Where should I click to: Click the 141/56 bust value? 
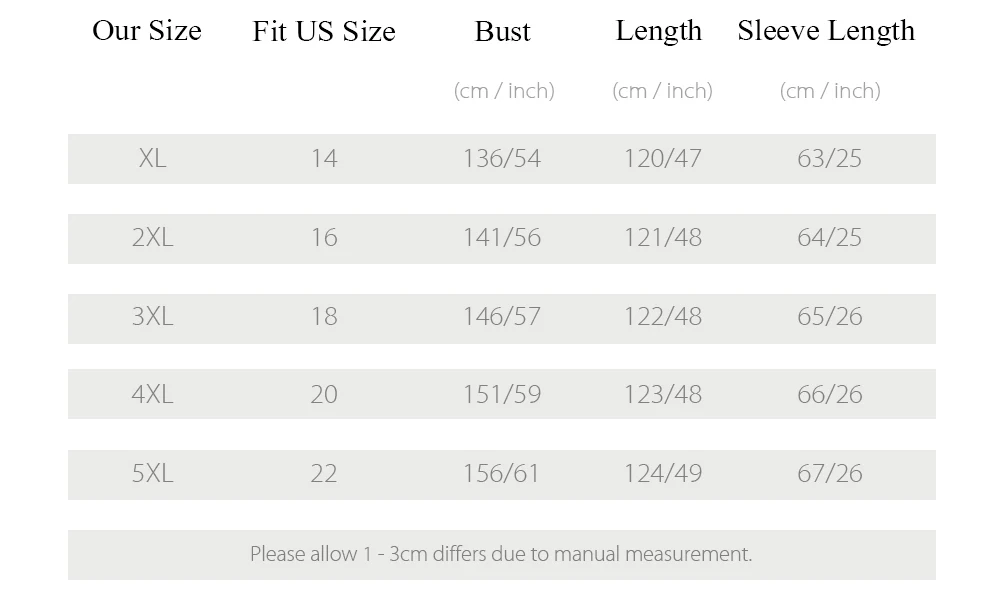tap(502, 237)
